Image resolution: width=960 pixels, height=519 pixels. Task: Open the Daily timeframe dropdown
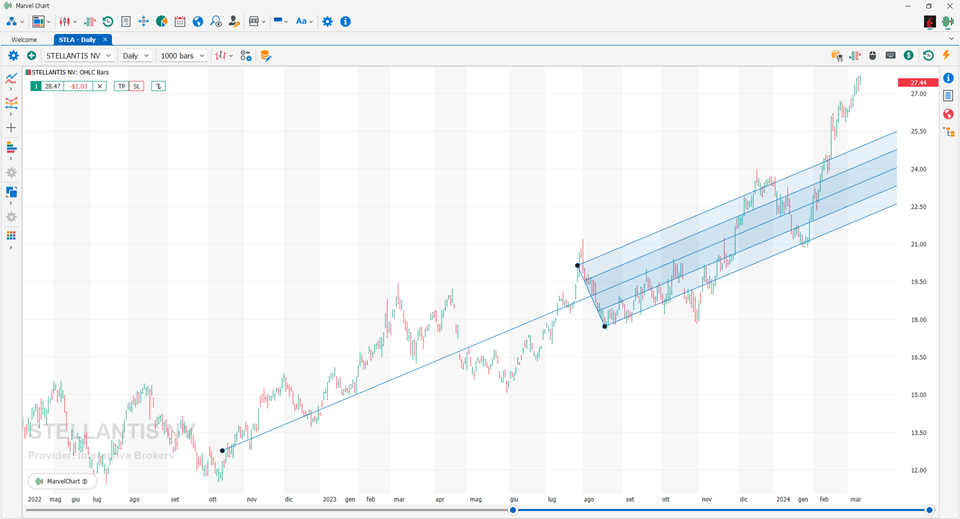[135, 56]
